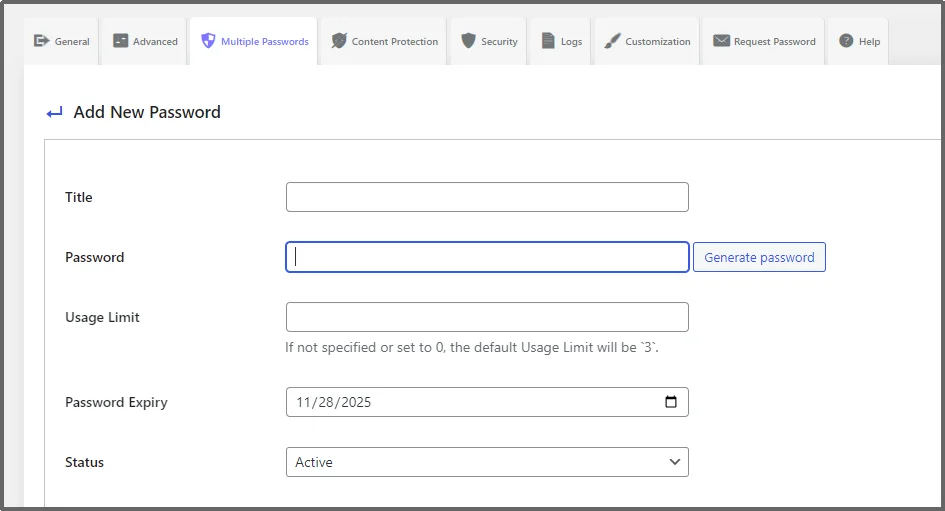Expand the Status dropdown showing Active
Image resolution: width=945 pixels, height=511 pixels.
[x=487, y=462]
